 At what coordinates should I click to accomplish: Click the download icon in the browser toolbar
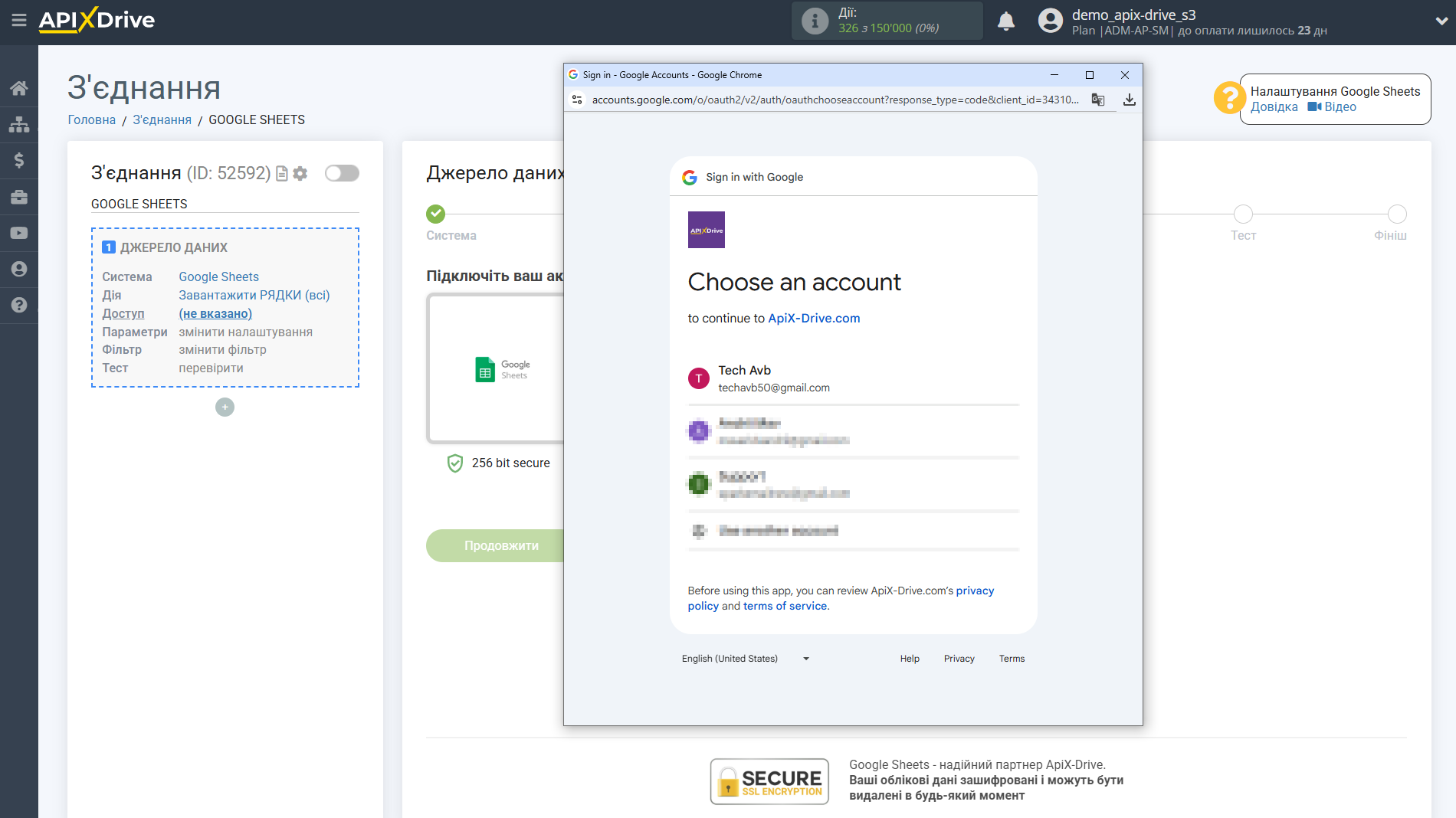click(x=1130, y=100)
